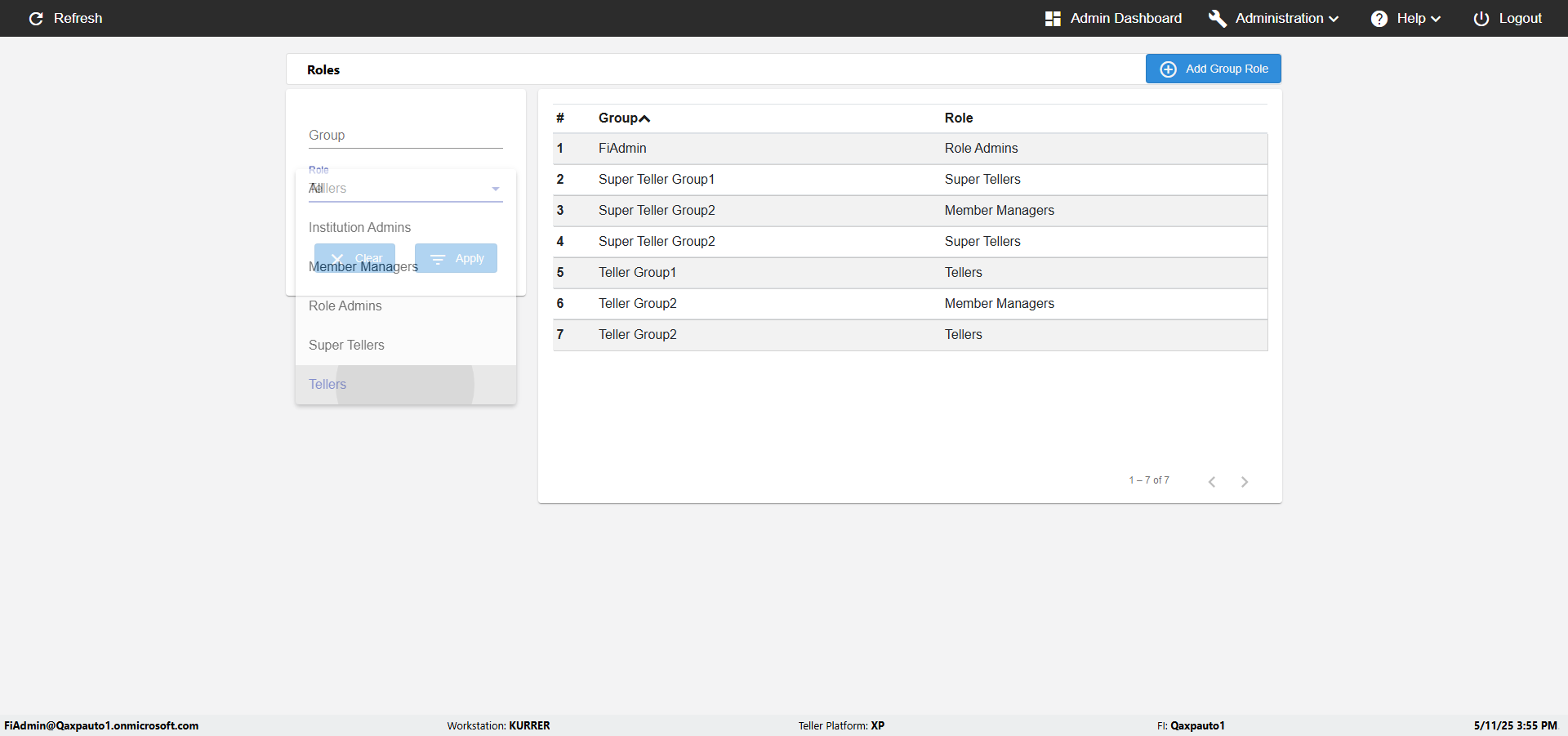Click the Administration wrench icon
Viewport: 1568px width, 736px height.
pos(1218,18)
